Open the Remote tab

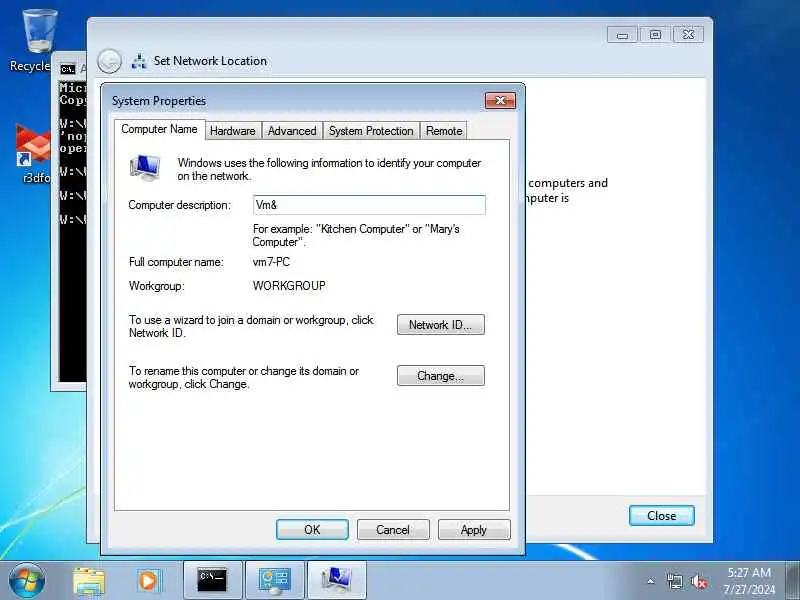pos(444,131)
